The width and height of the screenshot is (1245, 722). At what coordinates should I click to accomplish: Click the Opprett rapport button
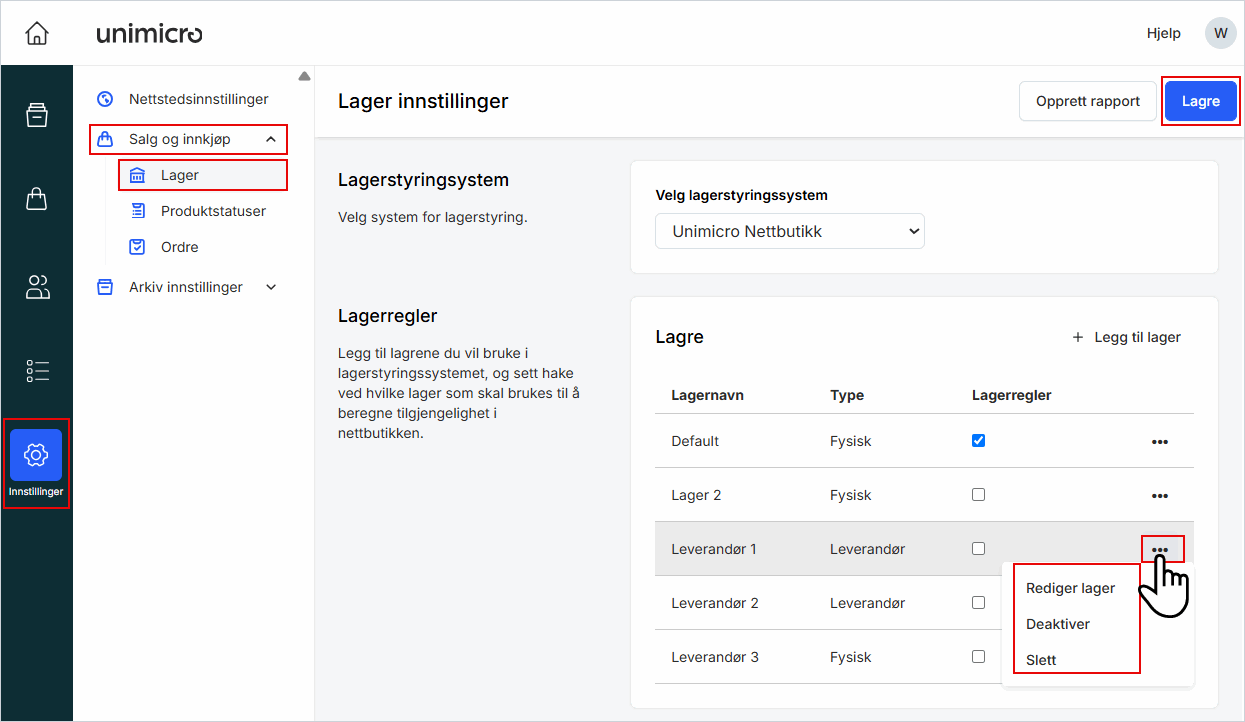(x=1087, y=101)
